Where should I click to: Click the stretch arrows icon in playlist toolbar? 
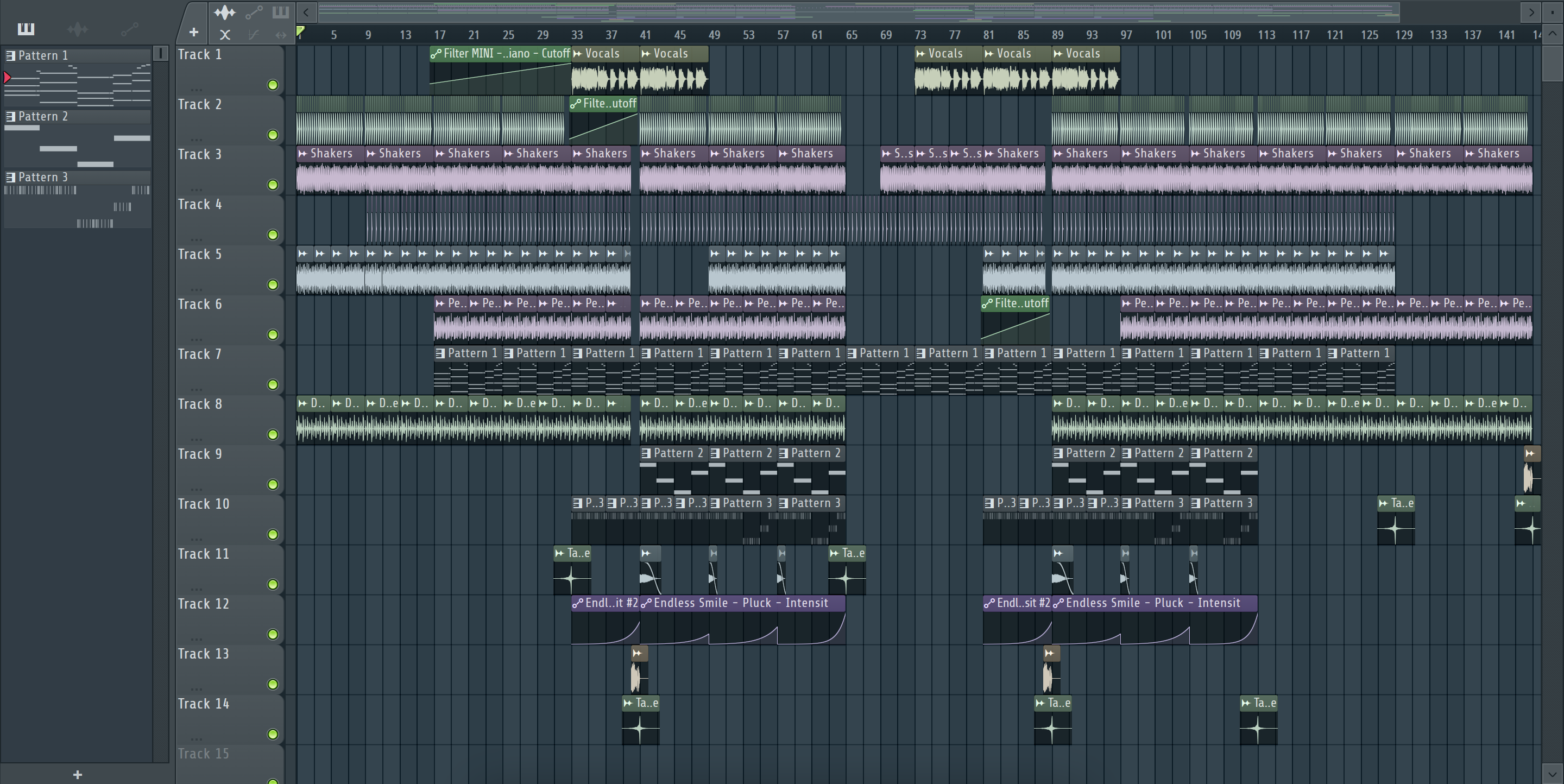coord(281,35)
